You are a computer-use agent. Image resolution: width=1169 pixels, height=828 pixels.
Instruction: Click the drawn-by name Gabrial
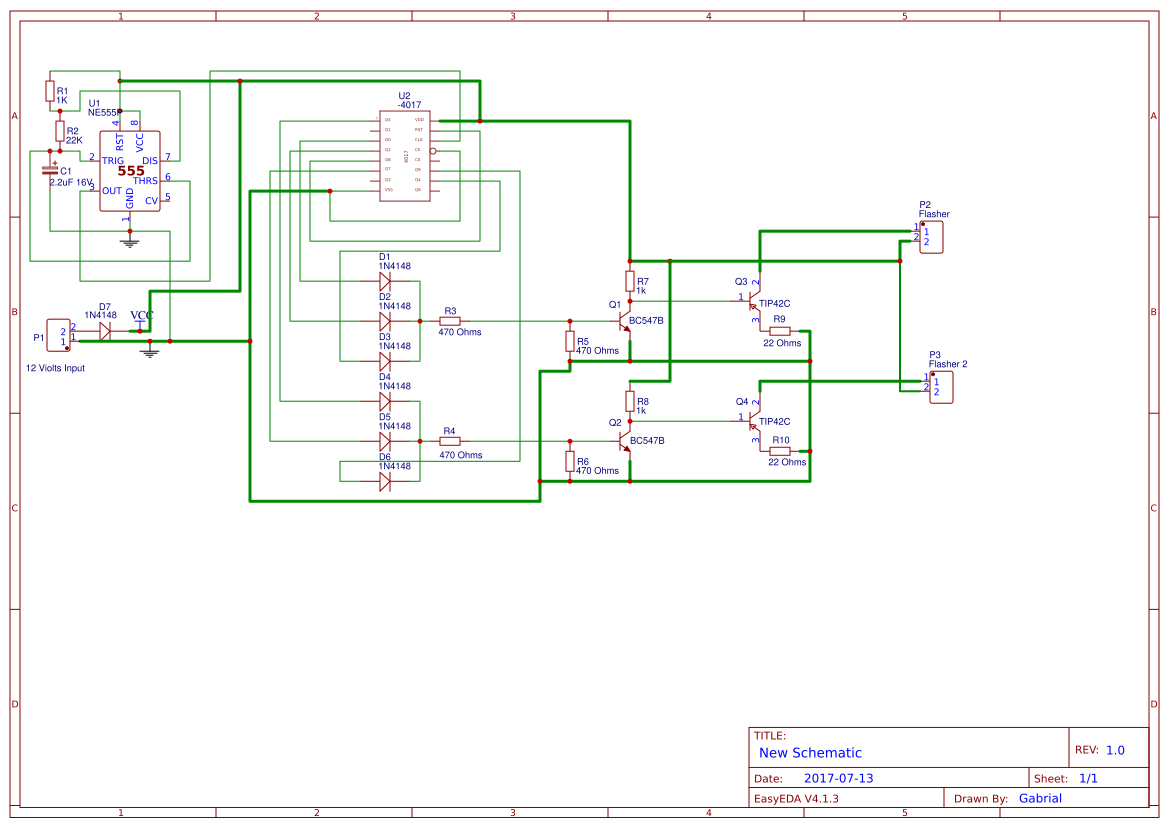coord(1040,798)
